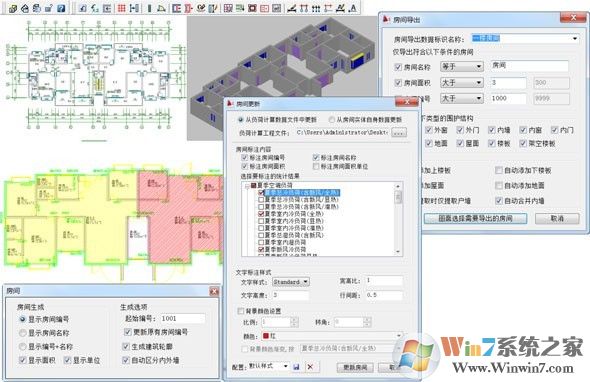Click the ... browse button for 工程文件

[x=399, y=133]
